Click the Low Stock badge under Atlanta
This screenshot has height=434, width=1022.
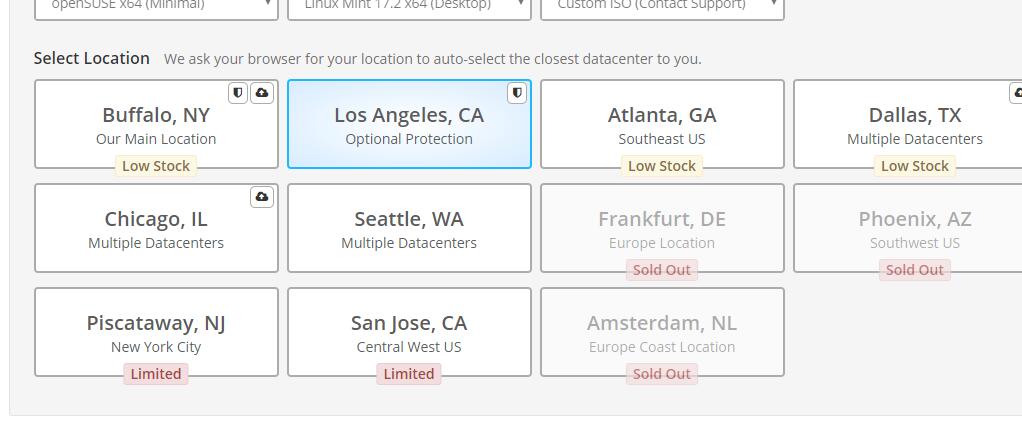[x=662, y=166]
